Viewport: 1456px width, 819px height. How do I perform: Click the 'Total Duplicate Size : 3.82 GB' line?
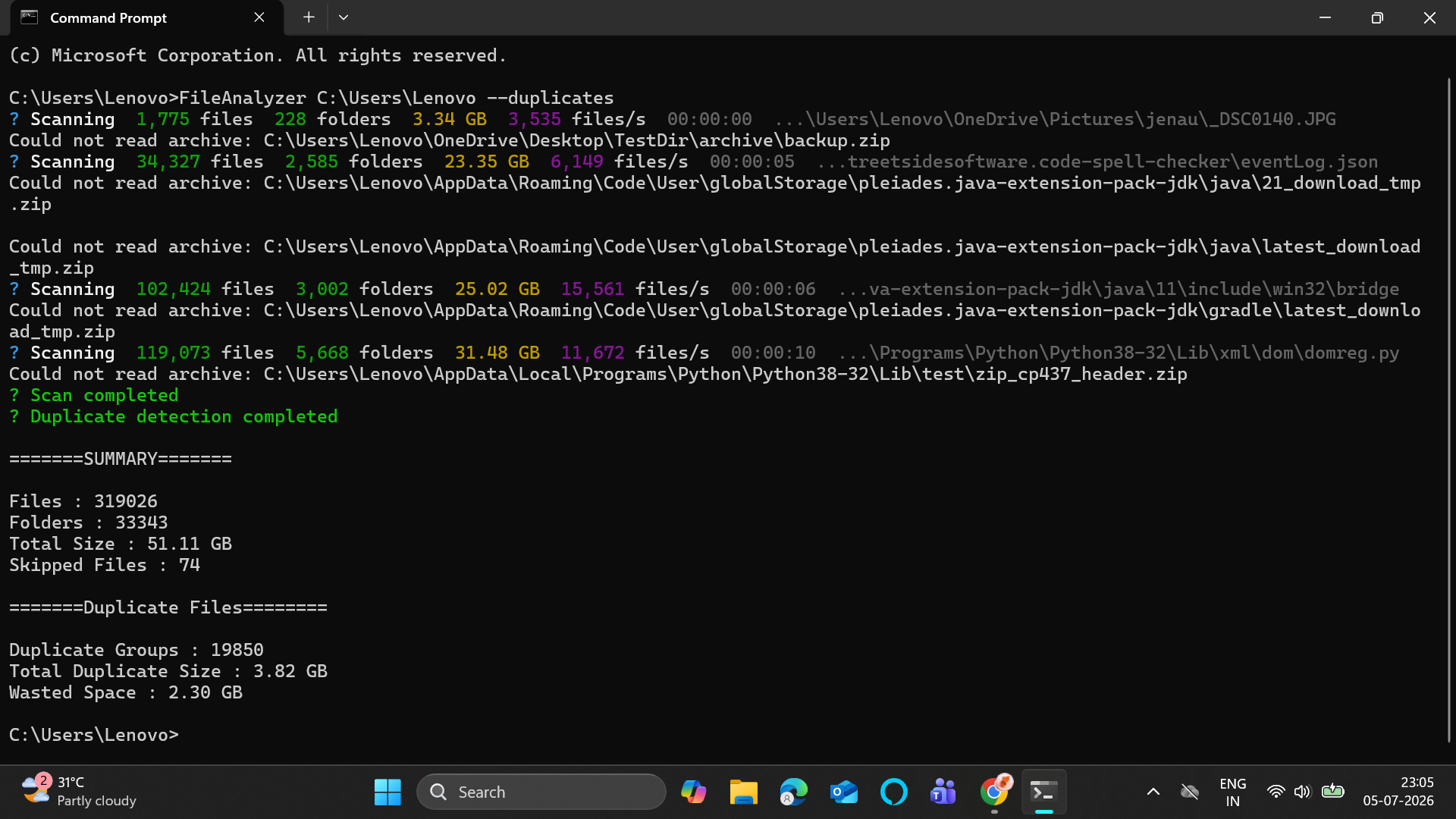[168, 671]
